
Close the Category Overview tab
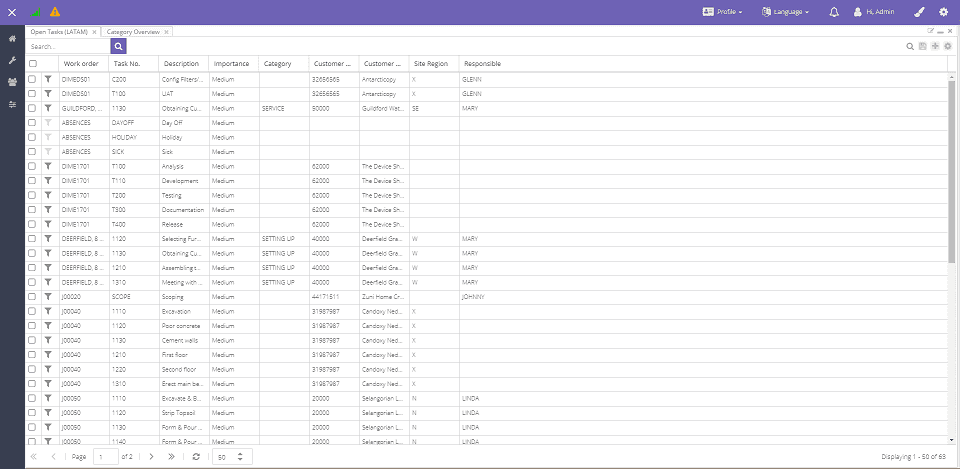pos(167,32)
